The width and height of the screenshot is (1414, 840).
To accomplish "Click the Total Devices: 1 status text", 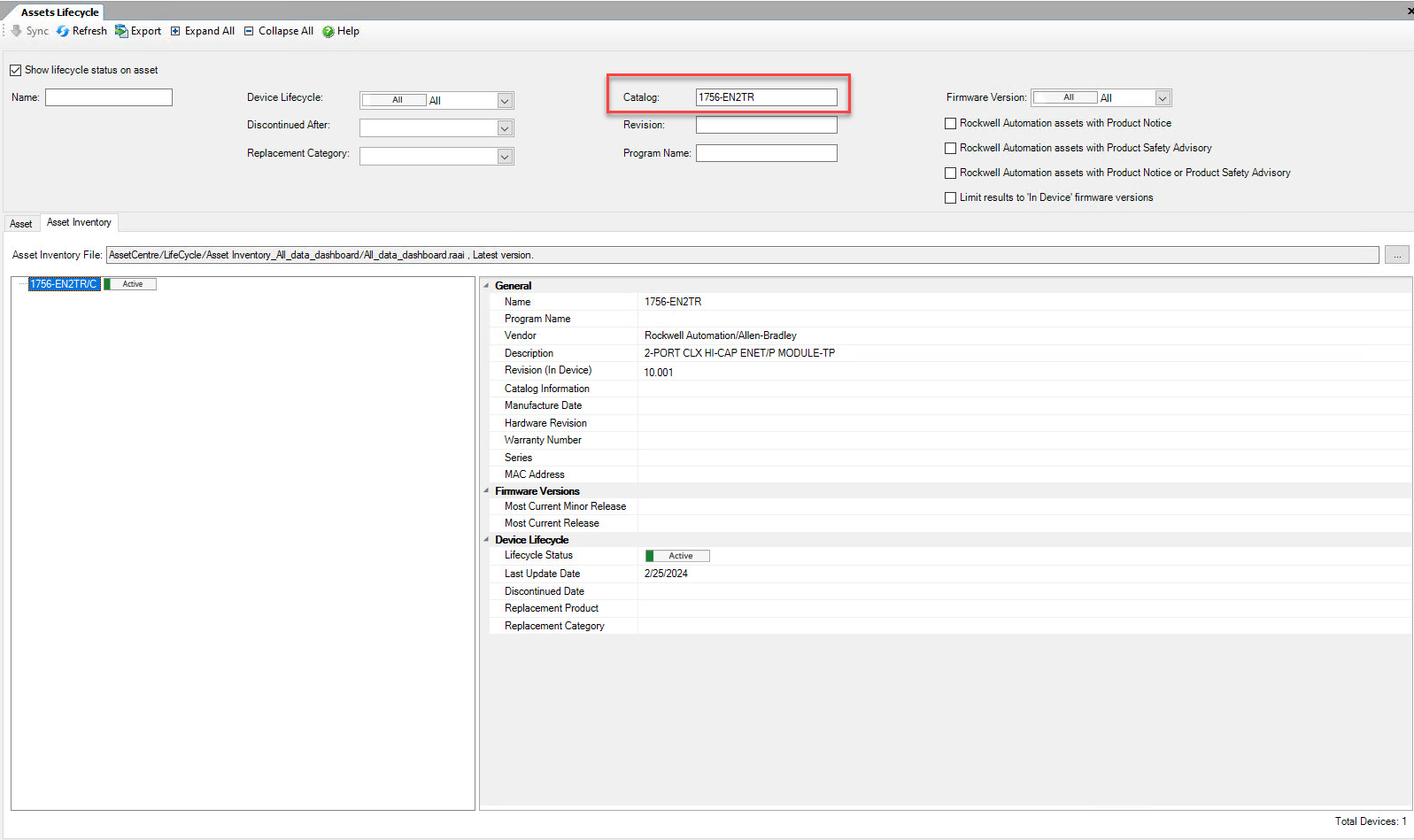I will pyautogui.click(x=1371, y=821).
